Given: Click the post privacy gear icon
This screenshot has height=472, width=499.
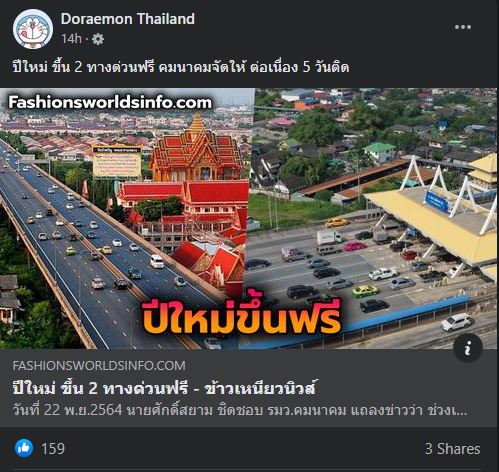Looking at the screenshot, I should click(98, 39).
